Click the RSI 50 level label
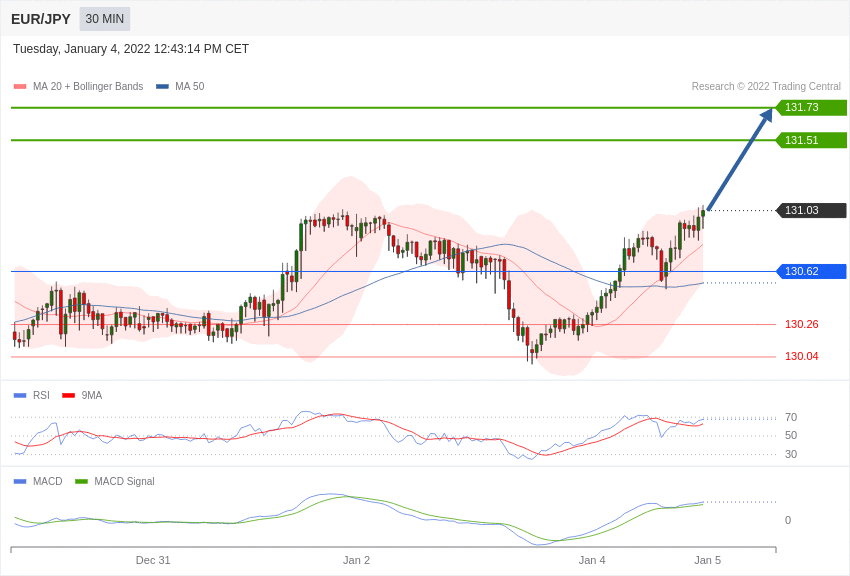The height and width of the screenshot is (576, 850). (x=791, y=435)
